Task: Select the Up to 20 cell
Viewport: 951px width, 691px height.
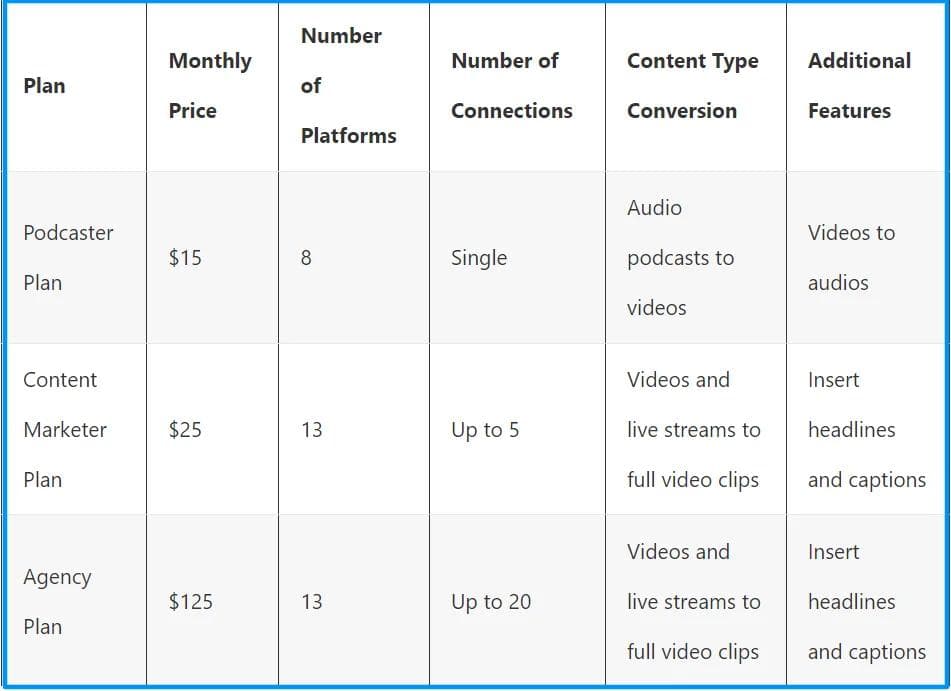Action: (491, 601)
